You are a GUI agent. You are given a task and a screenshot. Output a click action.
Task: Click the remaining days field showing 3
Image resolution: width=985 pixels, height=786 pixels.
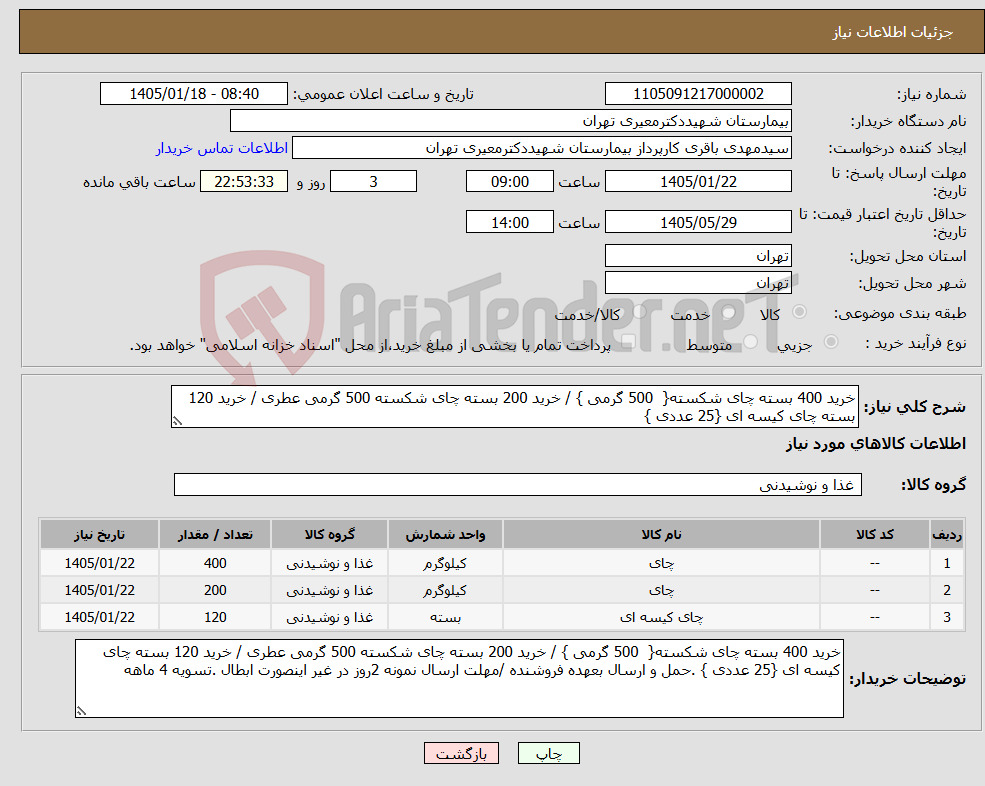(373, 182)
